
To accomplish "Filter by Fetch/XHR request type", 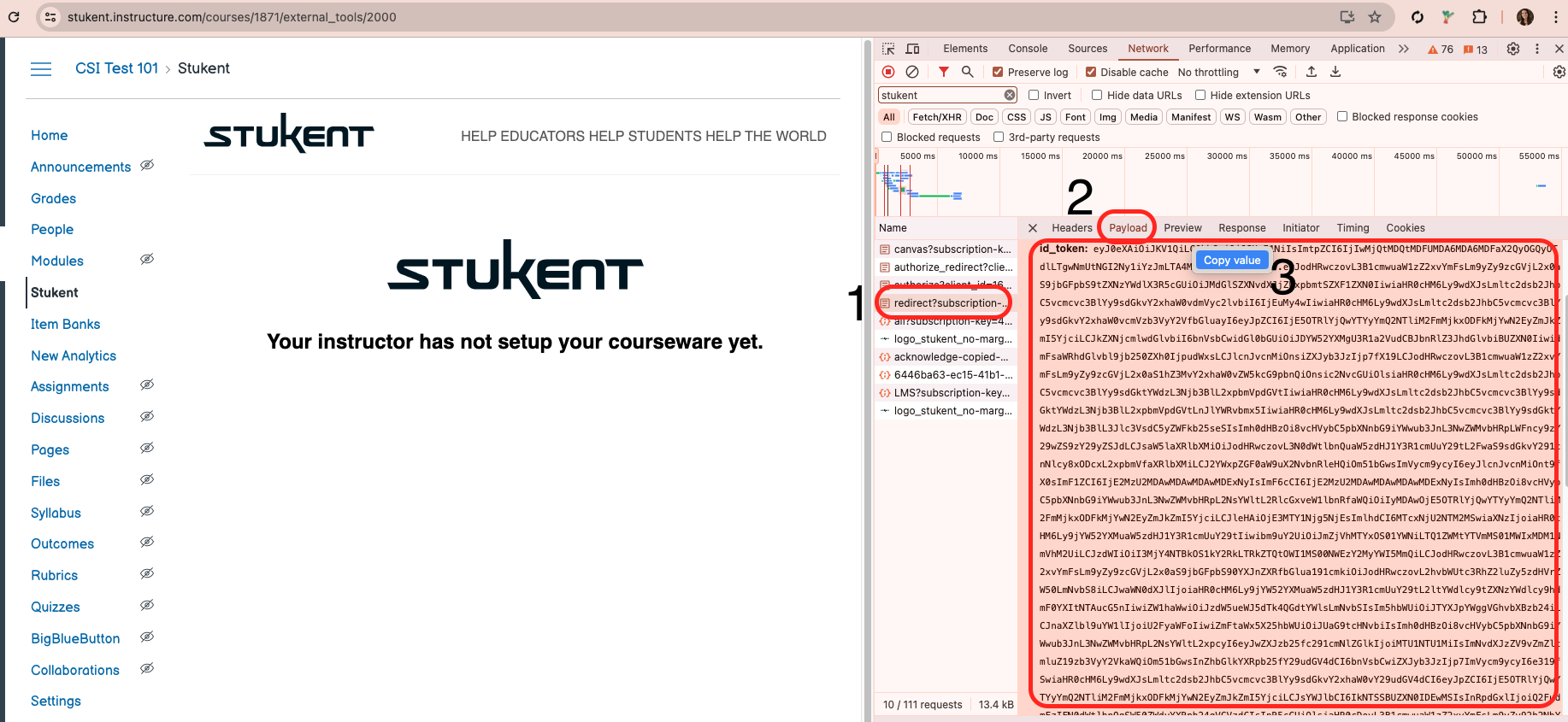I will coord(936,117).
